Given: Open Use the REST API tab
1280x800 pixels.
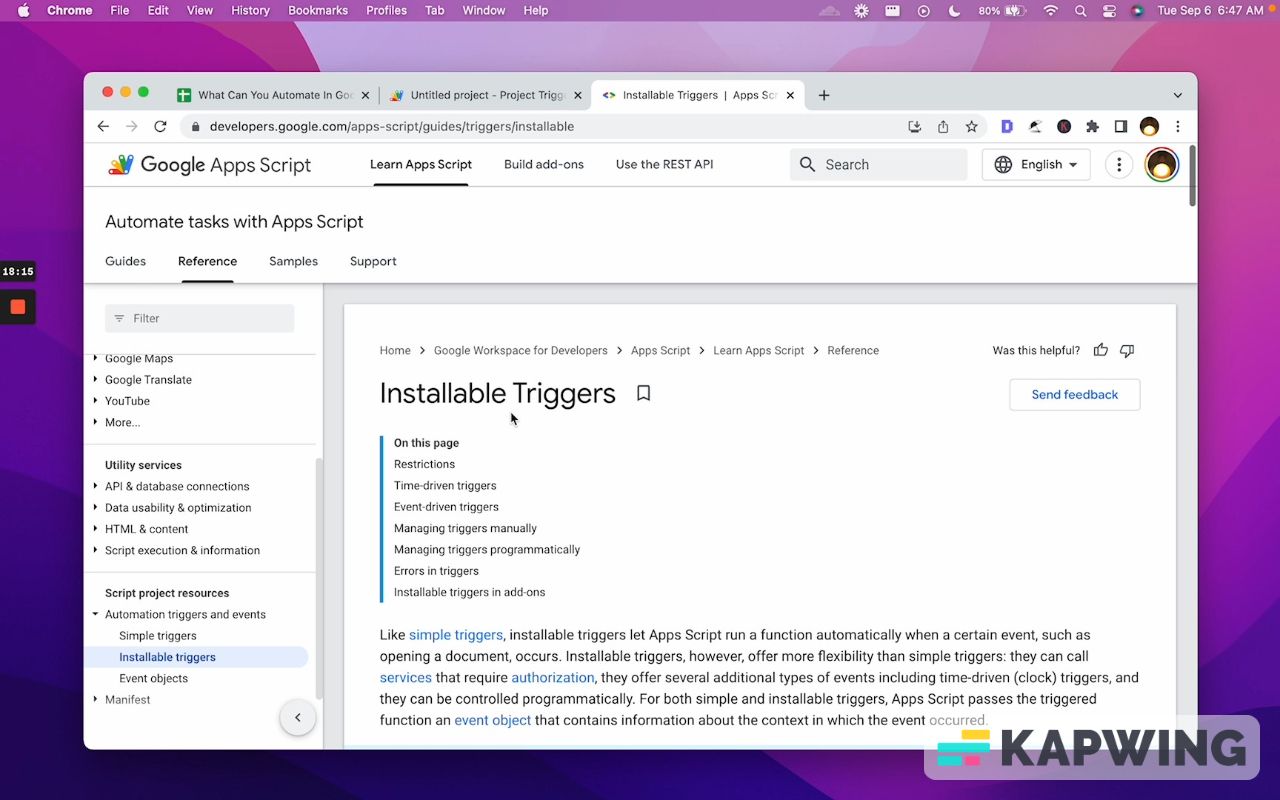Looking at the screenshot, I should (x=664, y=165).
